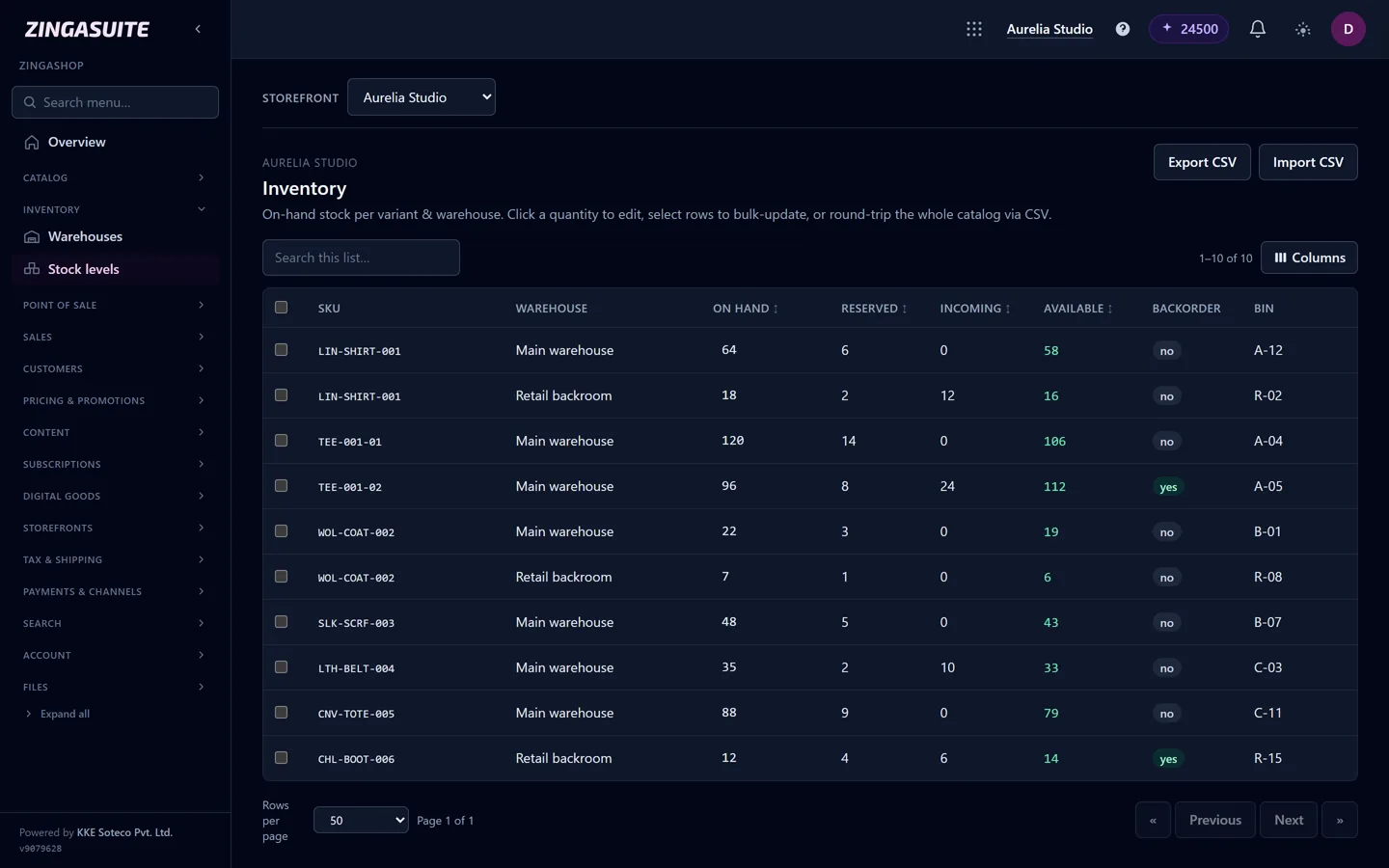This screenshot has width=1389, height=868.
Task: Click Expand all in the sidebar
Action: 58,714
